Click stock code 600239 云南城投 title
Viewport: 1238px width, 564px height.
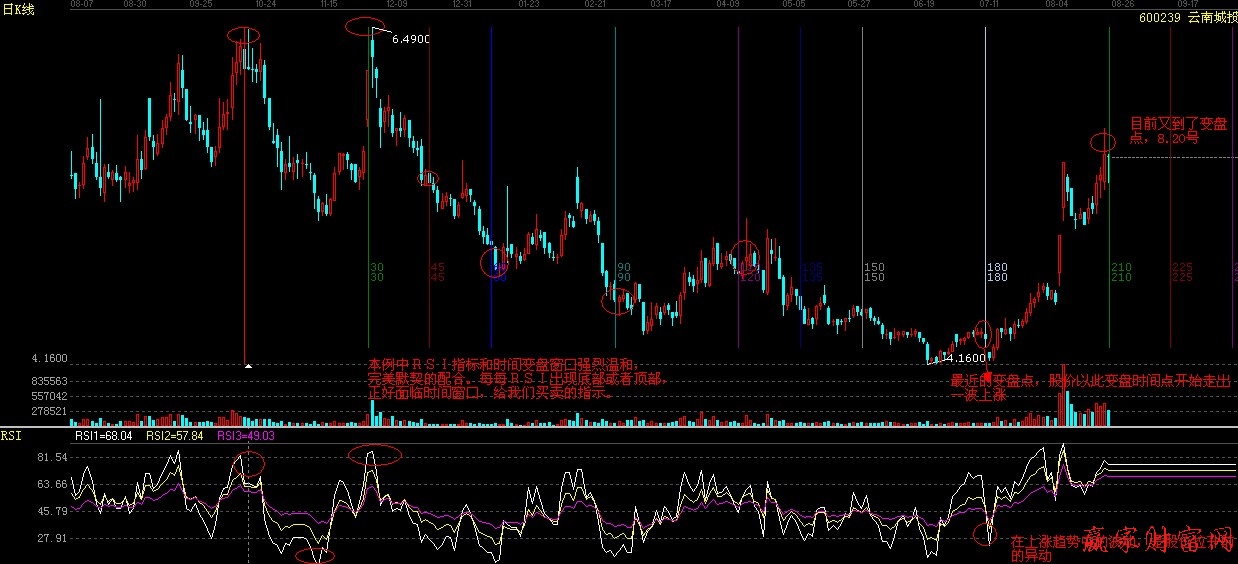(x=1186, y=18)
